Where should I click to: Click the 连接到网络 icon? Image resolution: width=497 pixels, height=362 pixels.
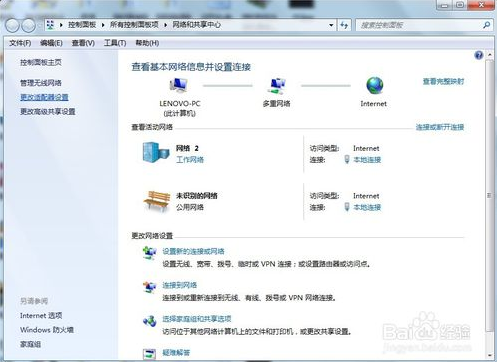(149, 287)
